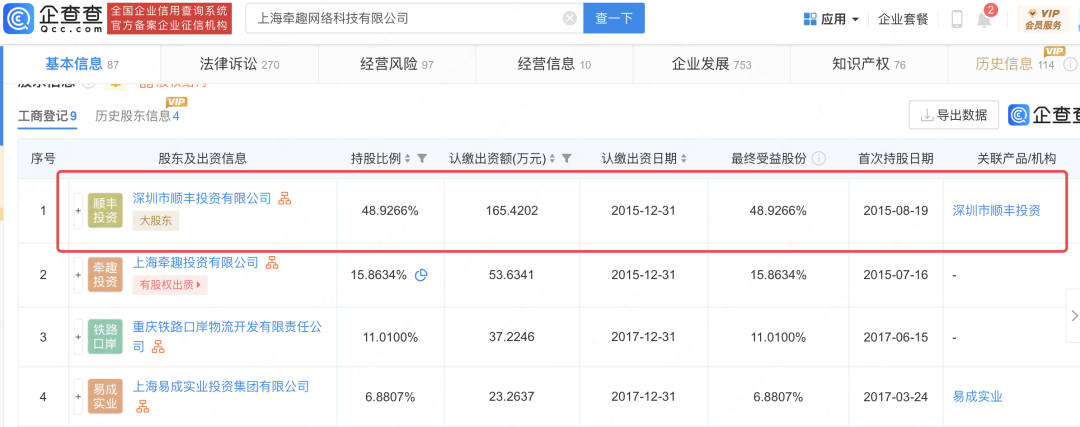Click the 165.4202 认缴出资额 value

[x=511, y=211]
